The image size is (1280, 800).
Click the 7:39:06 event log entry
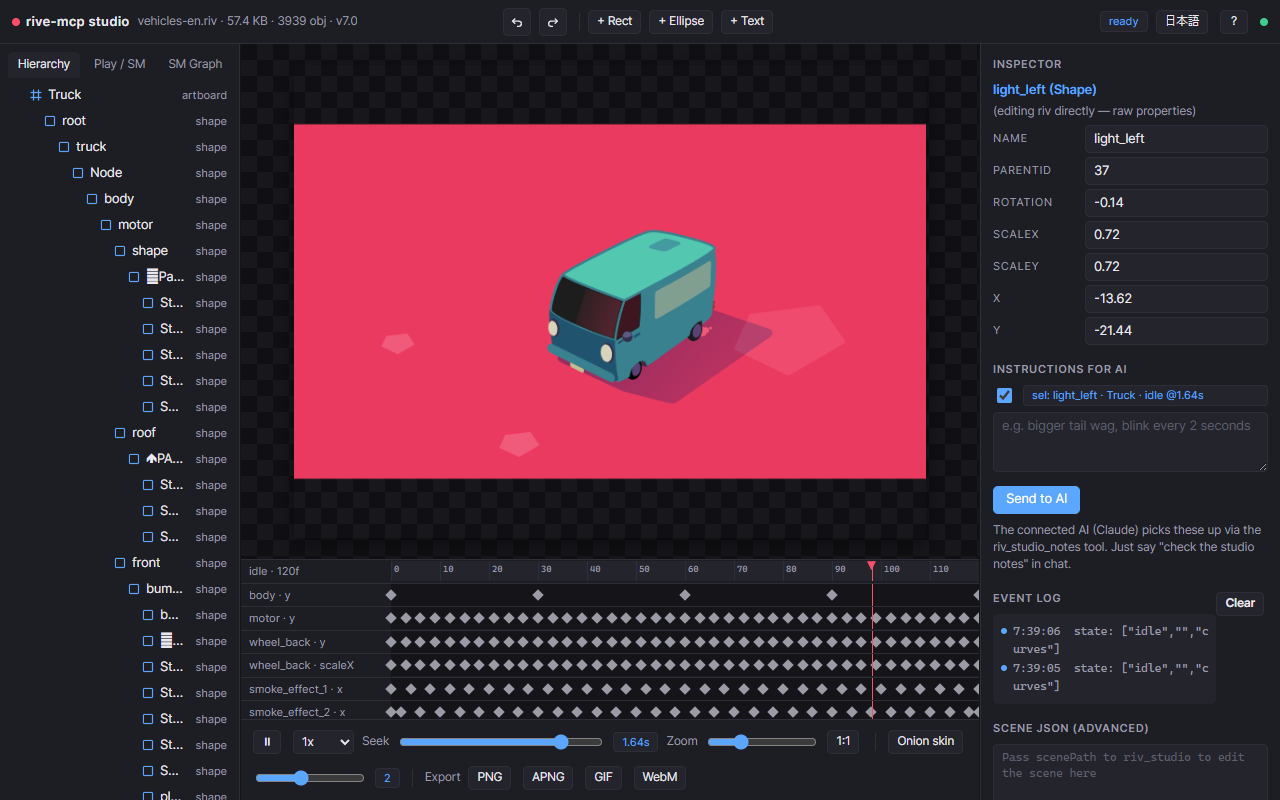click(1105, 640)
